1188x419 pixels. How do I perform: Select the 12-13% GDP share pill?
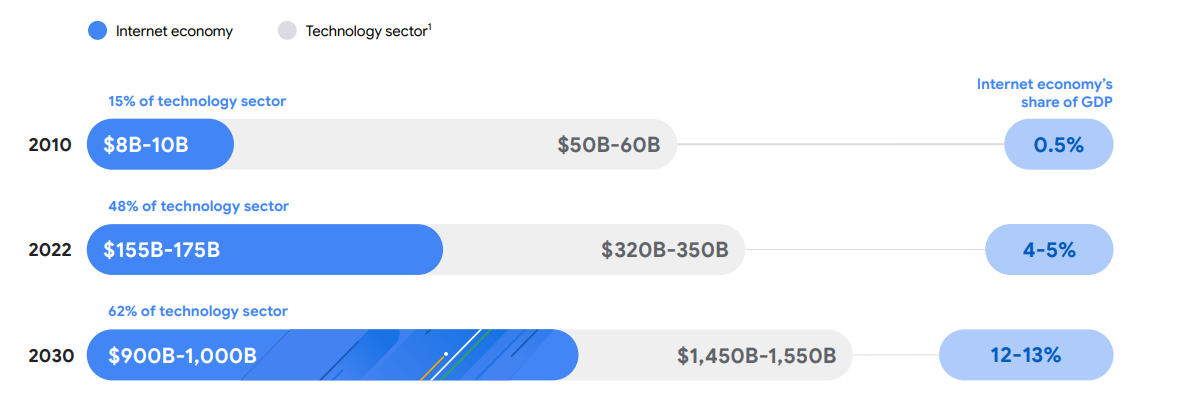pyautogui.click(x=1026, y=355)
